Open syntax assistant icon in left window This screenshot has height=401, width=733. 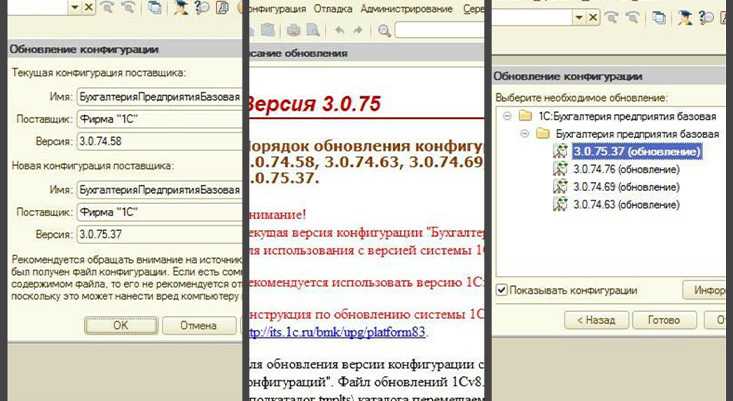(181, 7)
